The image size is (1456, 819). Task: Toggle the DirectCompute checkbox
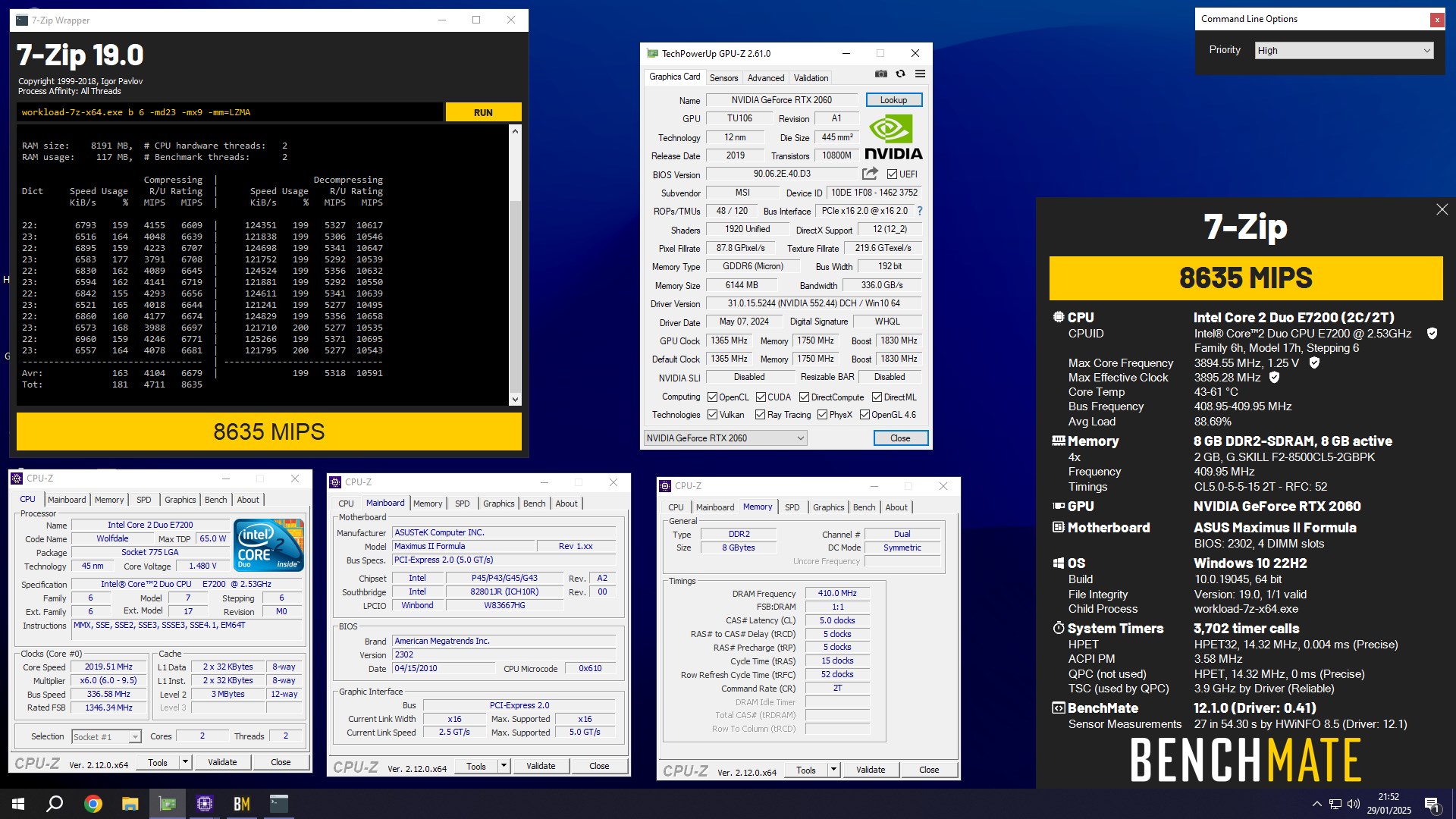pos(804,397)
